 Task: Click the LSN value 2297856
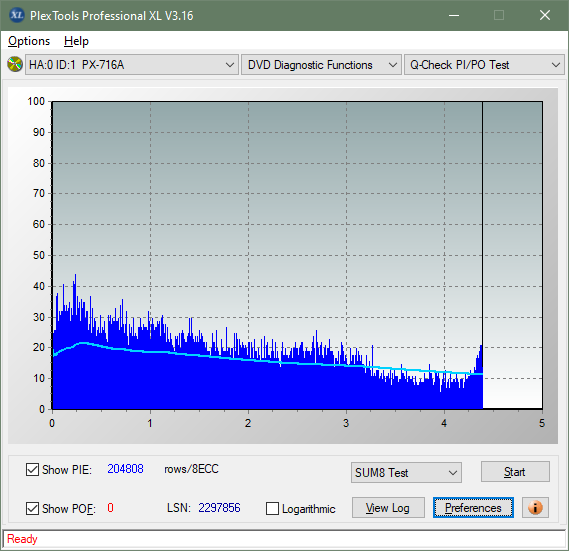pyautogui.click(x=219, y=508)
